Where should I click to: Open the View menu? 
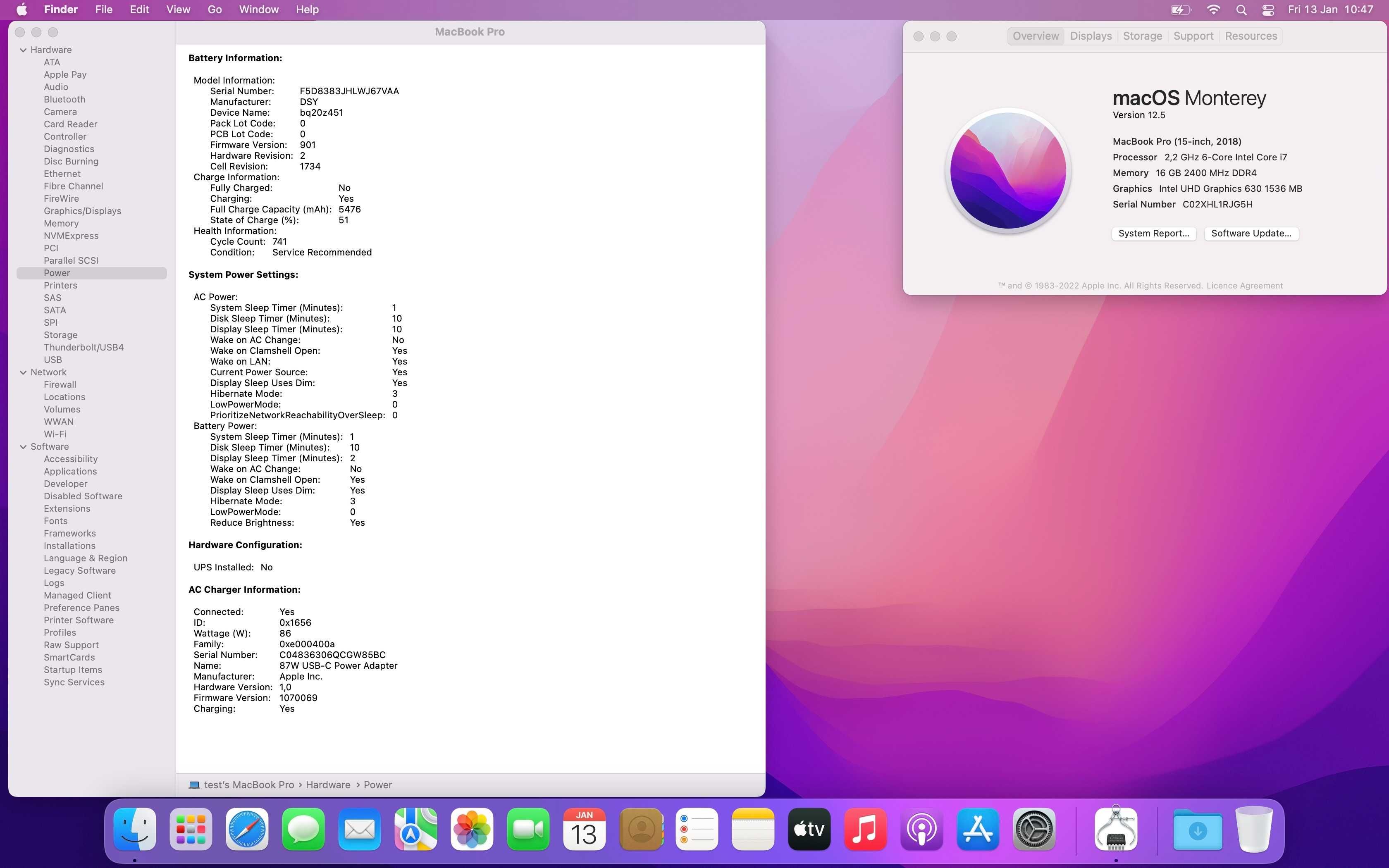[x=178, y=9]
